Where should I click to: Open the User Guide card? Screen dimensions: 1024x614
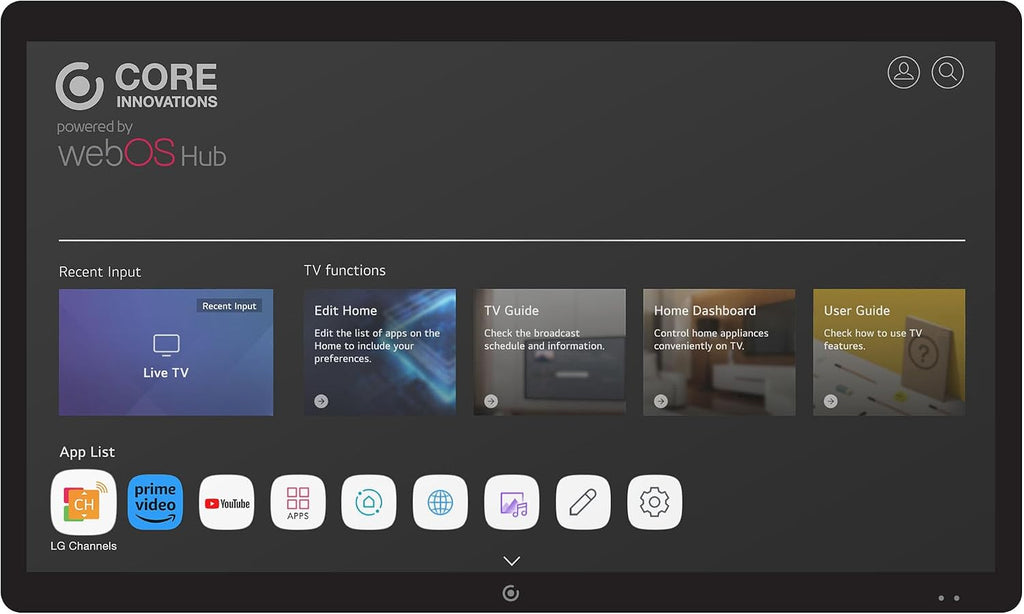point(889,352)
